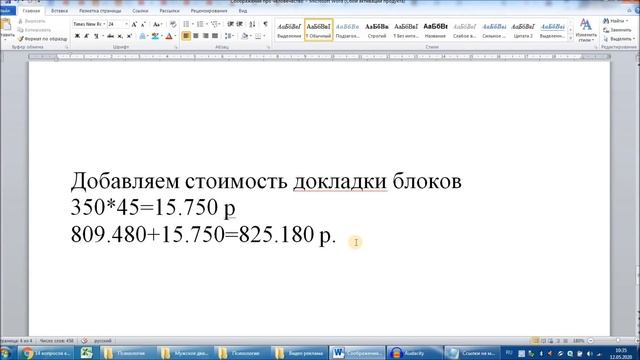640x360 pixels.
Task: Open the Рецензирование ribbon tab
Action: 209,11
